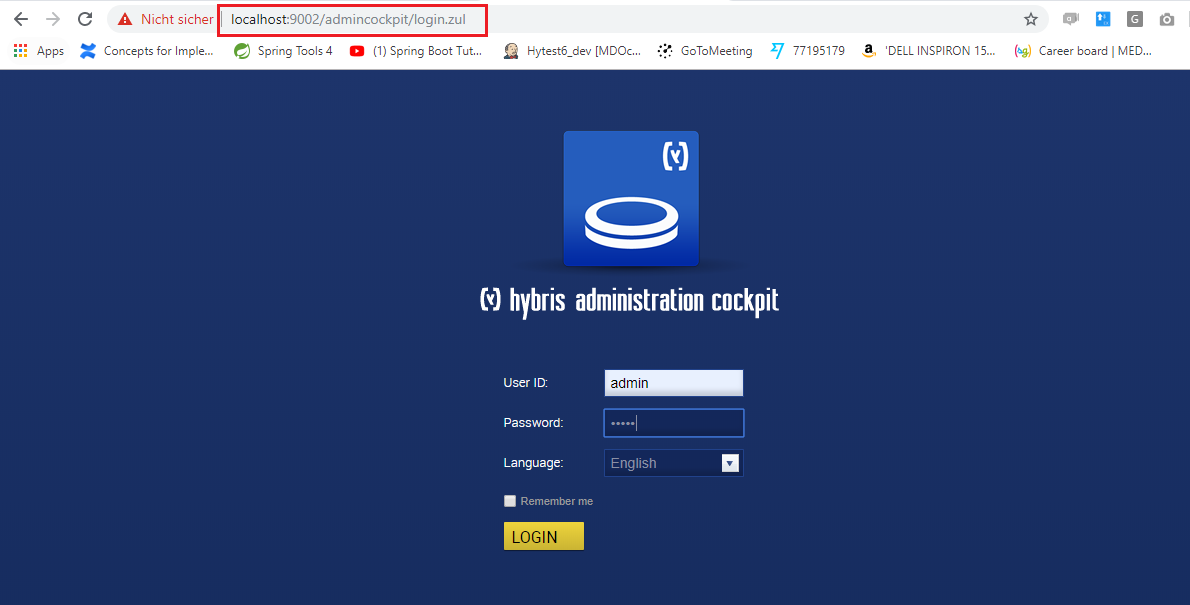Open the Spring Tools 4 bookmark
Screen dimensions: 1190x605
coord(284,51)
